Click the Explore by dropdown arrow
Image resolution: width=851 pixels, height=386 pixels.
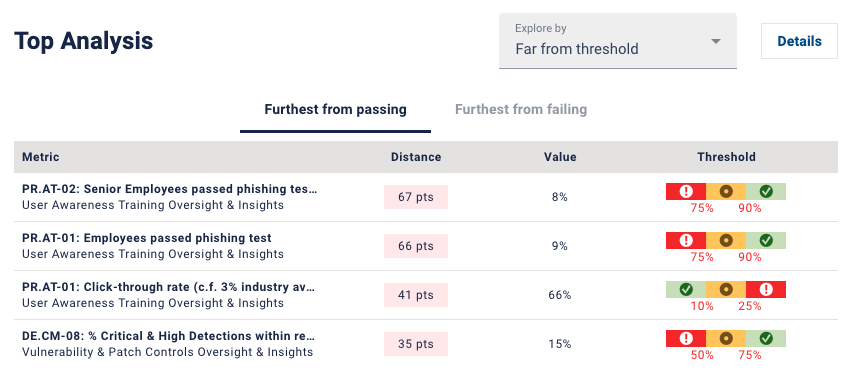(x=716, y=41)
